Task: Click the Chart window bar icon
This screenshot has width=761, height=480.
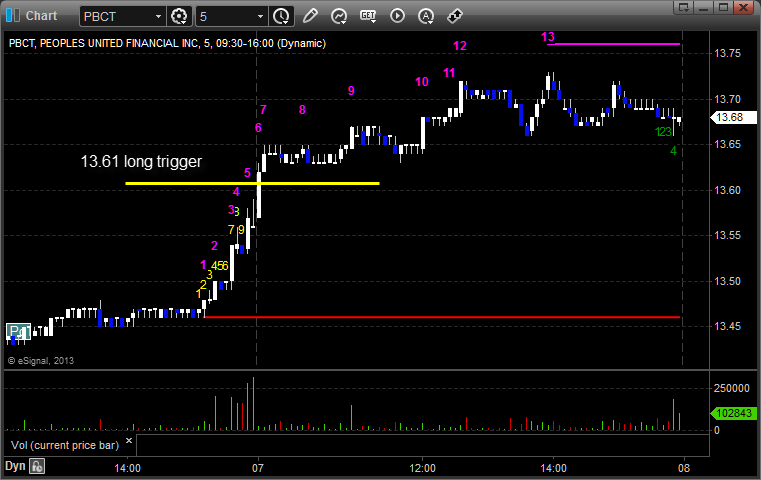Action: point(13,16)
